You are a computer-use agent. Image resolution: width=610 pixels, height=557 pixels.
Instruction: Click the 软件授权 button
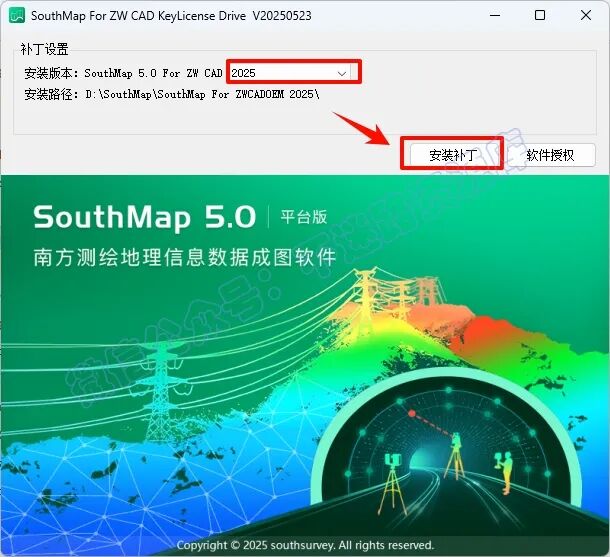tap(550, 155)
